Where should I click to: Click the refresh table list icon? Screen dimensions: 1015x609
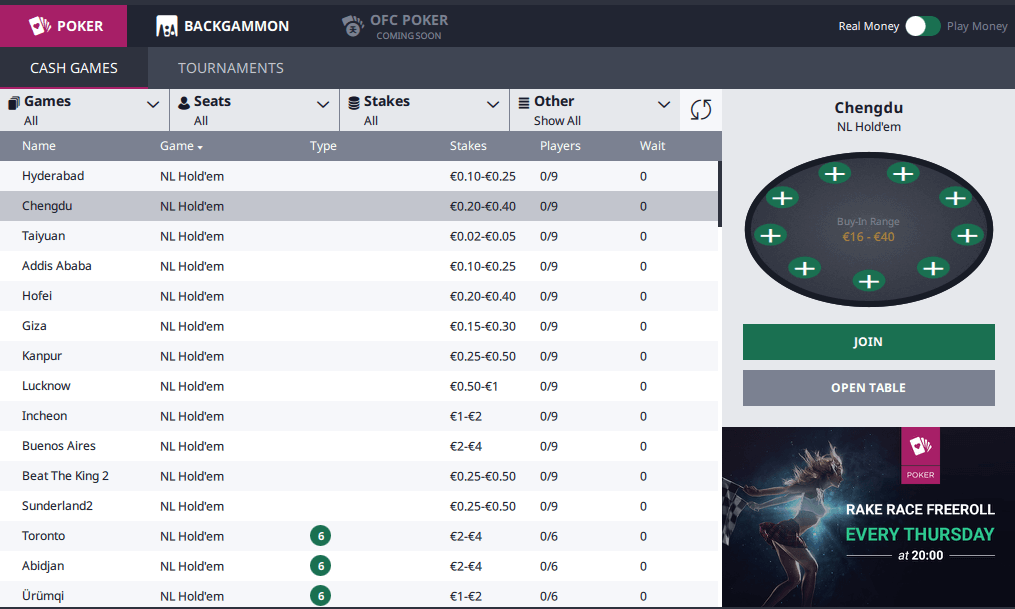(x=701, y=110)
